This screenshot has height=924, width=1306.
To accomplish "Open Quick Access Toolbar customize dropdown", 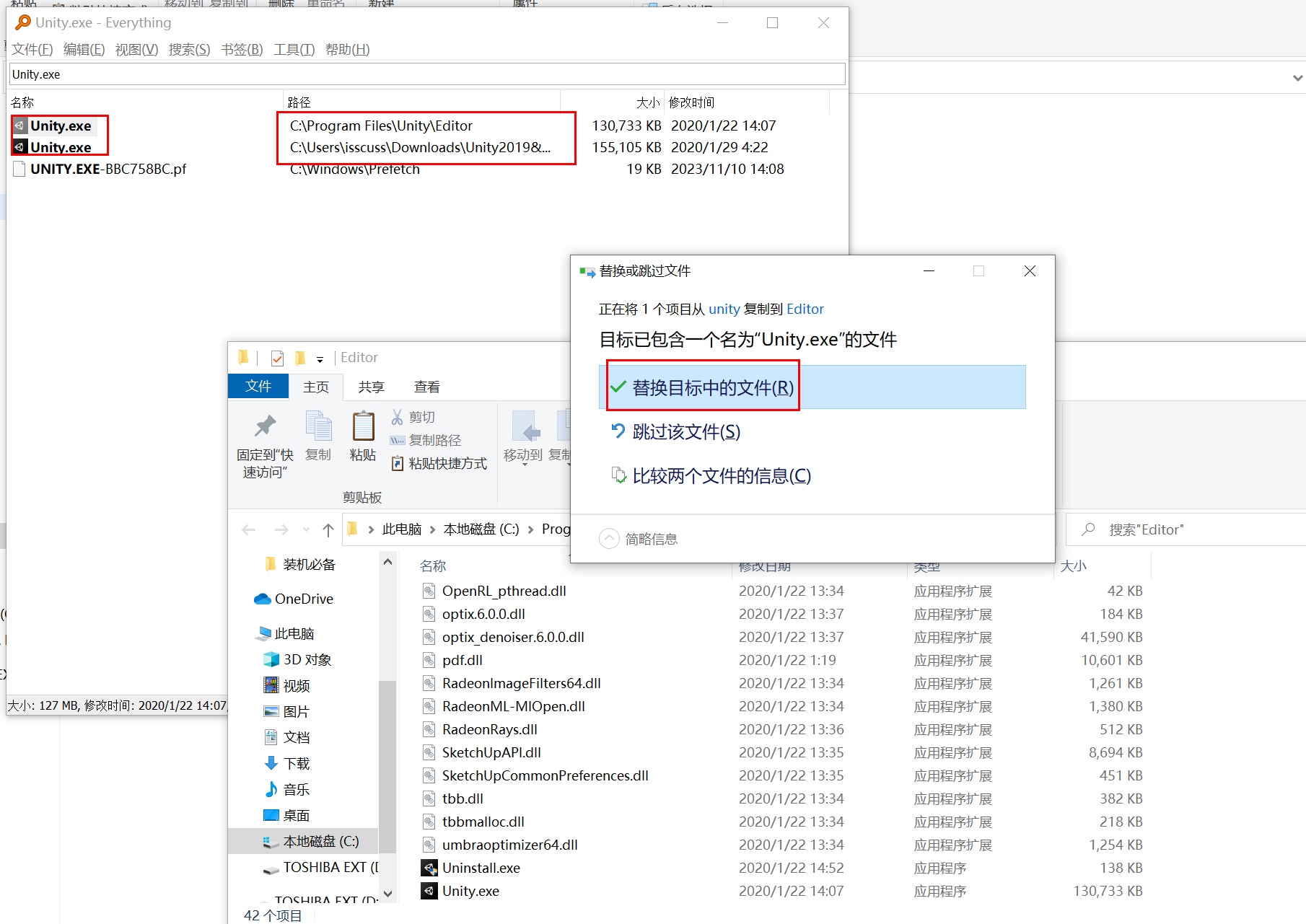I will [x=320, y=358].
